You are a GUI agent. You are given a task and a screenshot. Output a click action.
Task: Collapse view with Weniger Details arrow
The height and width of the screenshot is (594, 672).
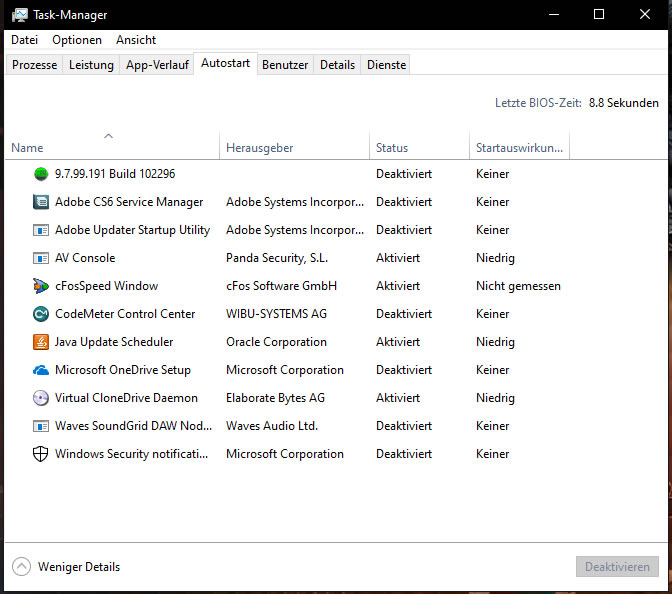pyautogui.click(x=21, y=567)
